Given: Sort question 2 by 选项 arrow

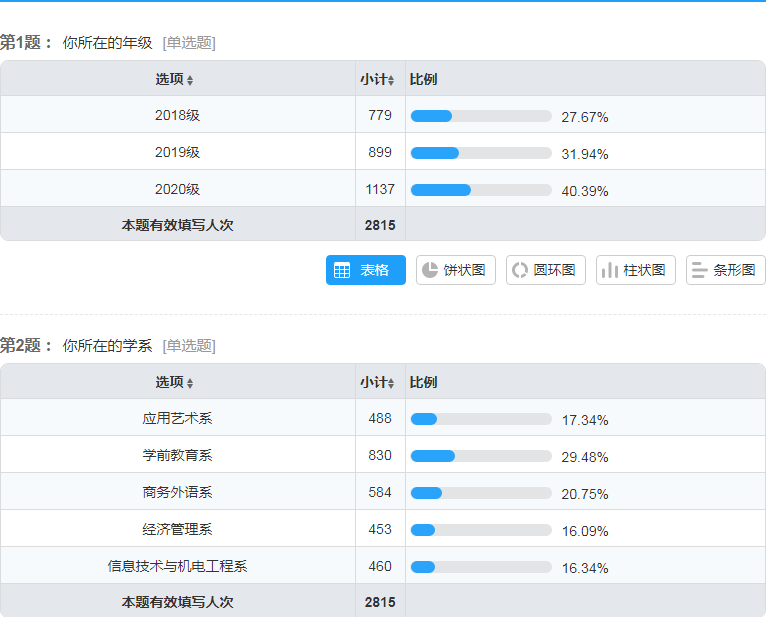Looking at the screenshot, I should click(190, 383).
